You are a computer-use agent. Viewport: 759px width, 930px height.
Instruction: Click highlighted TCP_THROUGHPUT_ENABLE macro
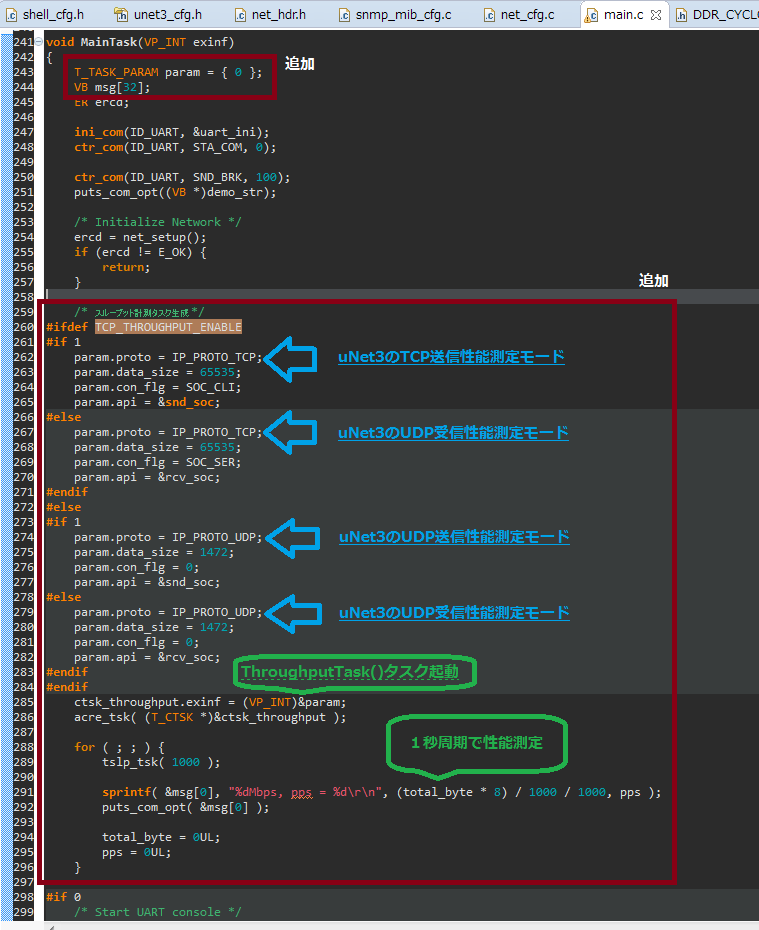click(168, 327)
